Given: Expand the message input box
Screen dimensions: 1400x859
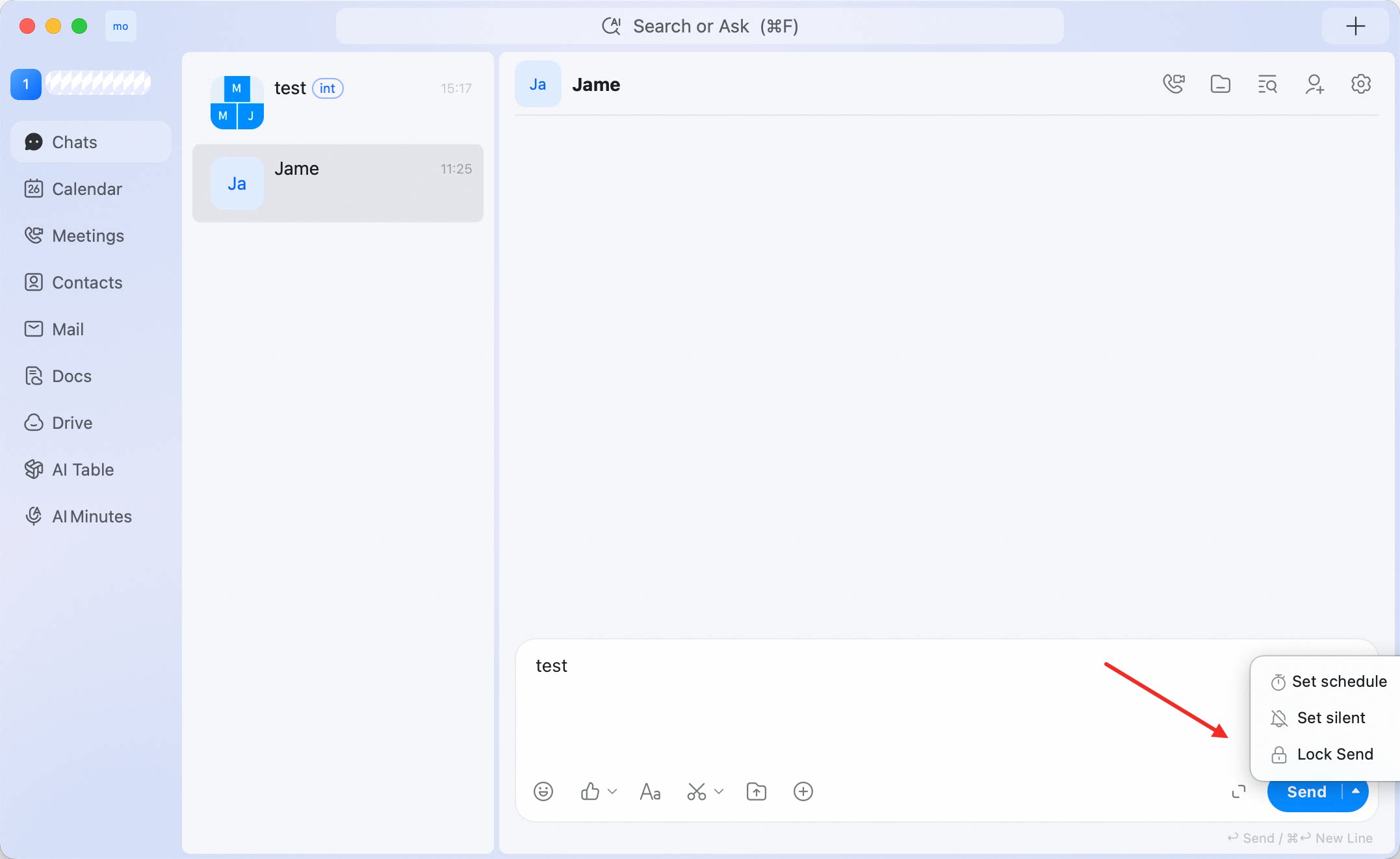Looking at the screenshot, I should [1239, 791].
